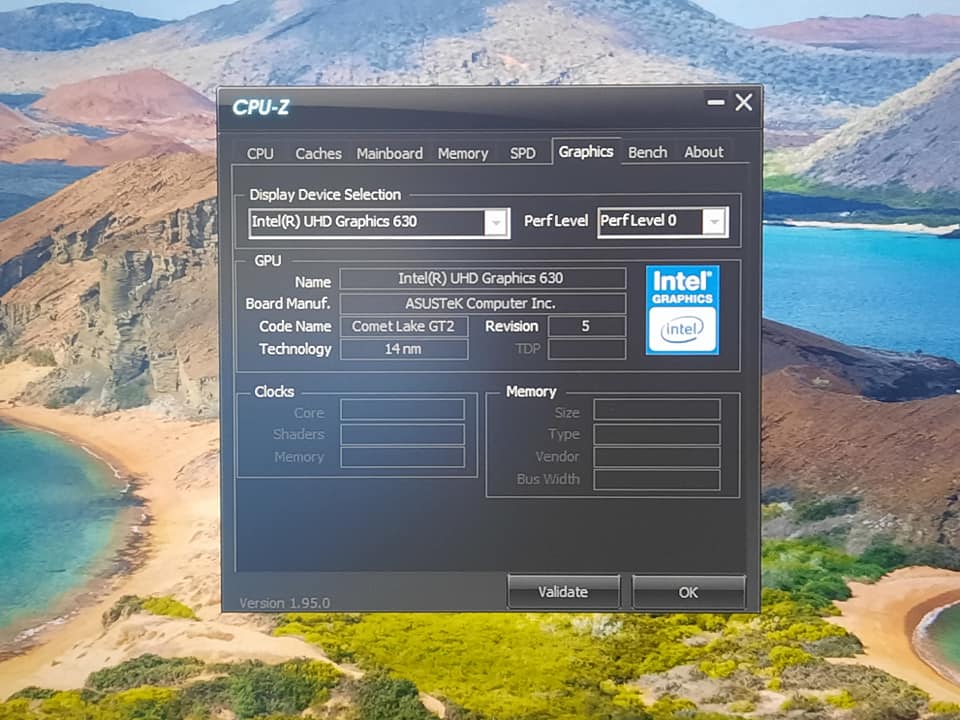Click the CPU-Z title text
This screenshot has width=960, height=720.
261,107
